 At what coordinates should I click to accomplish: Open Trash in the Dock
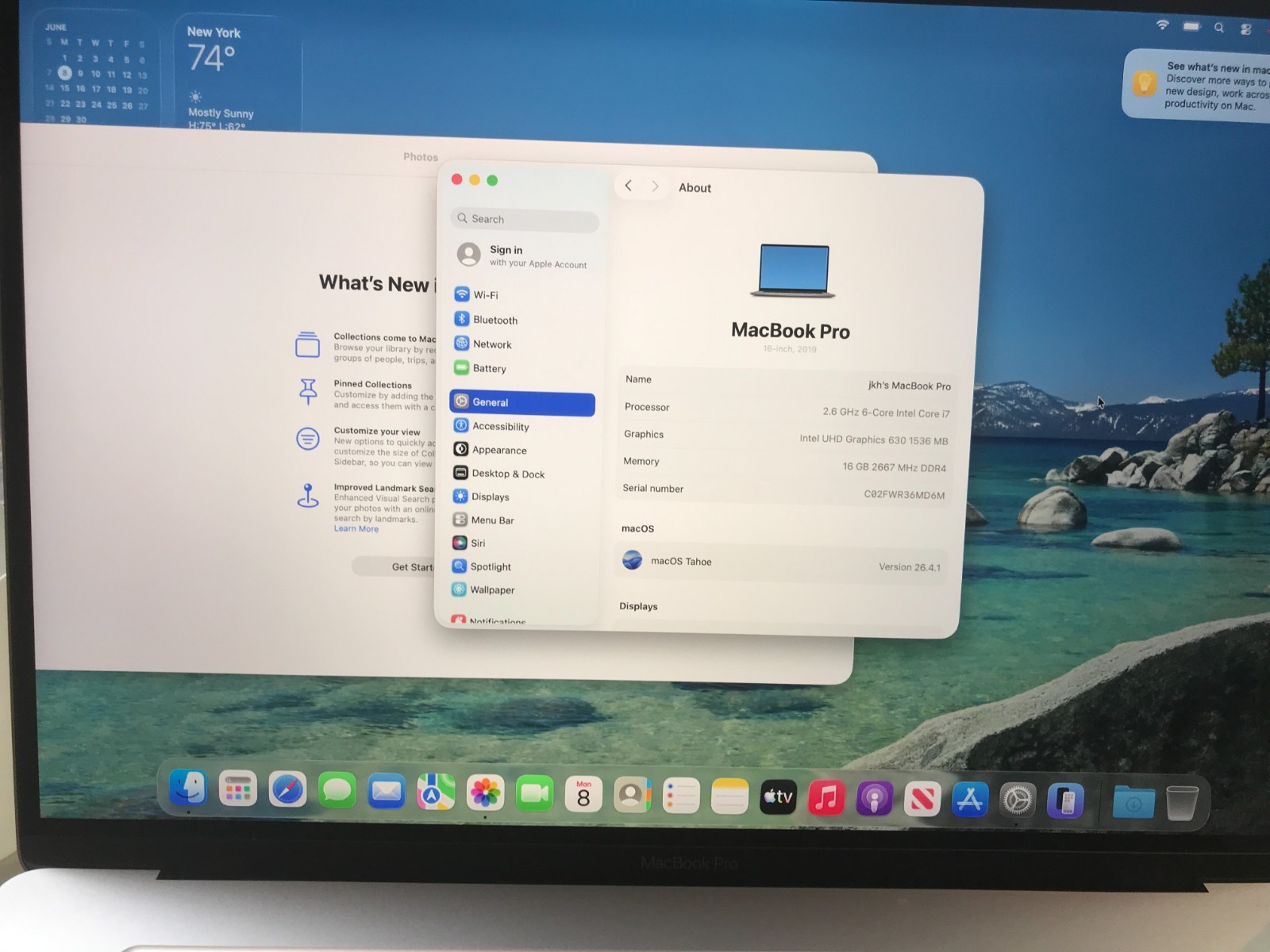tap(1181, 803)
